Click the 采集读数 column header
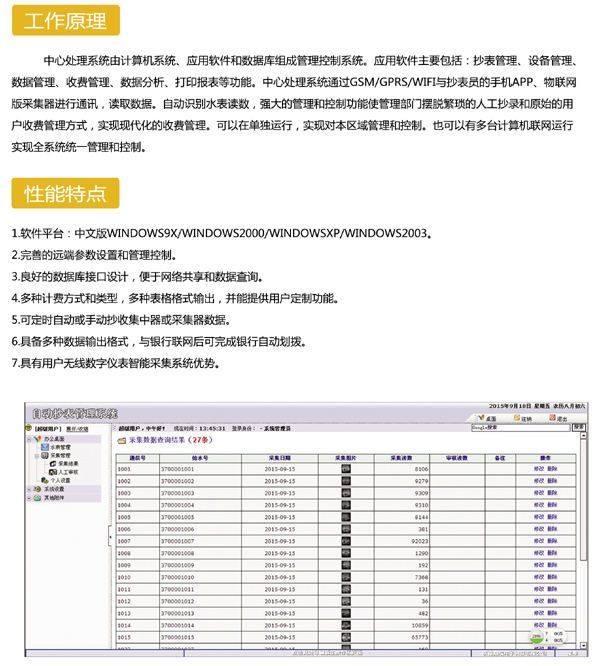Screen dimensions: 600x666 (x=402, y=458)
